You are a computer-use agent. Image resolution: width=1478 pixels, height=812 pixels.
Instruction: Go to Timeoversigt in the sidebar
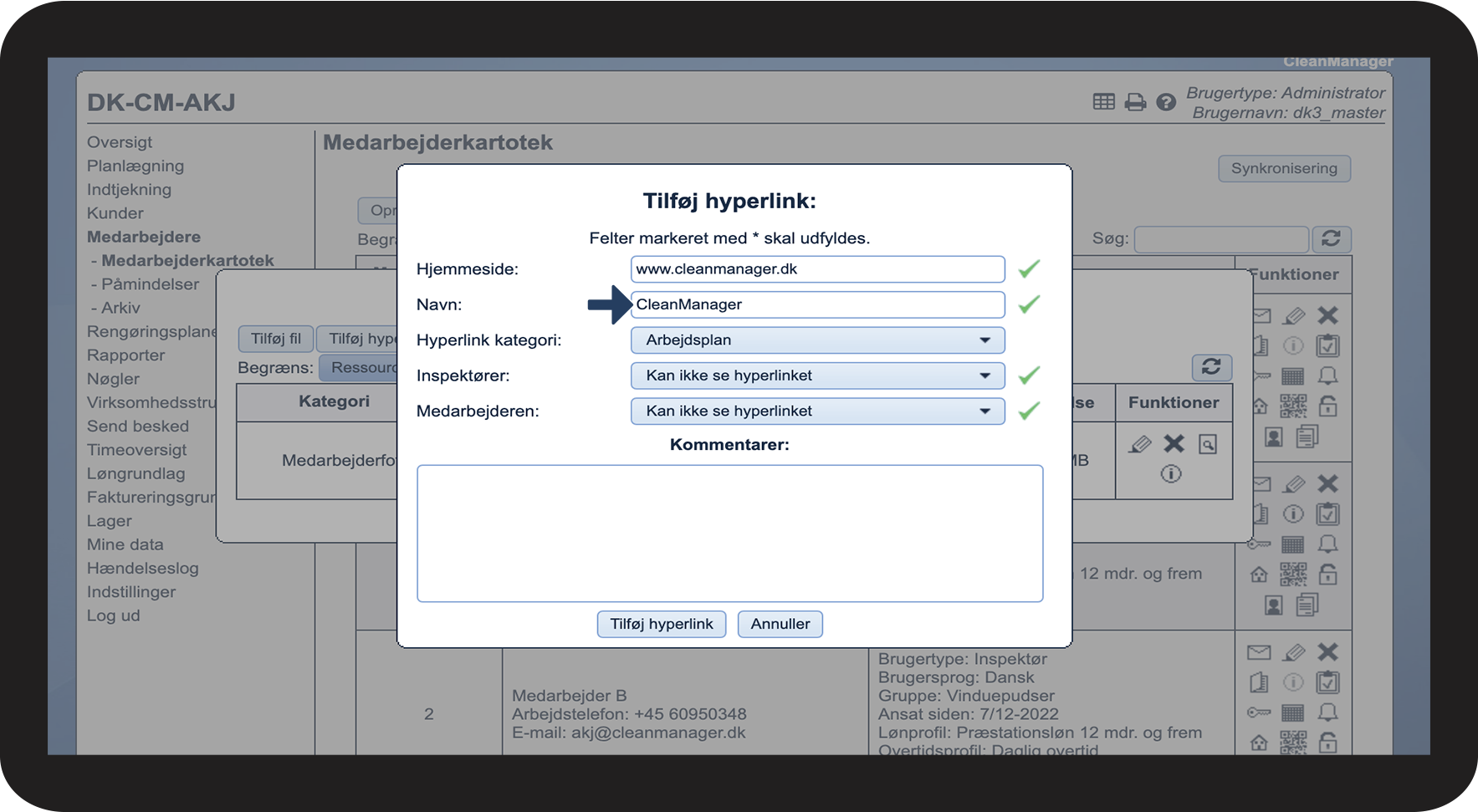point(137,450)
